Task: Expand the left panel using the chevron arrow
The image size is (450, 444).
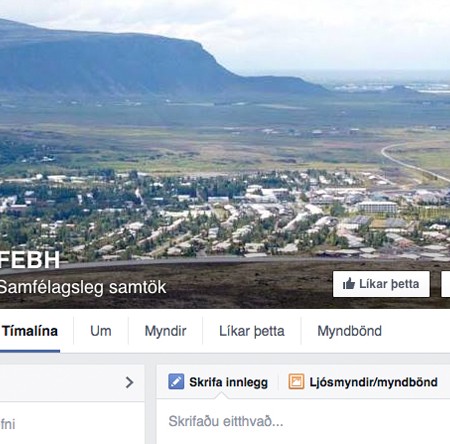Action: pos(129,382)
